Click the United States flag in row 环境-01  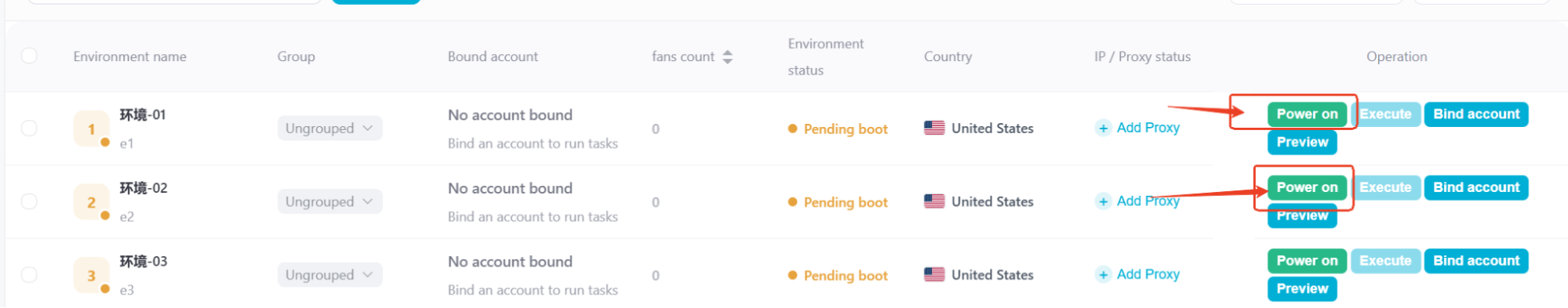934,128
